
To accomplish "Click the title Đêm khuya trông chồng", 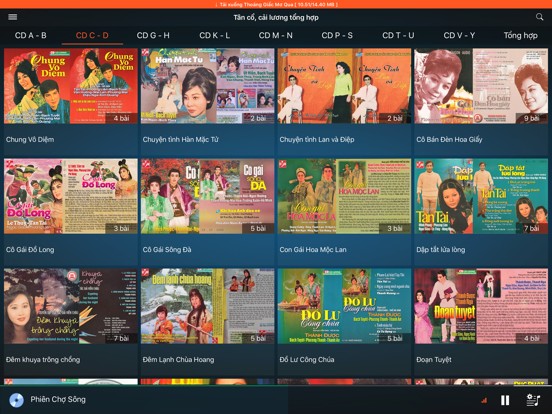I will coord(43,359).
